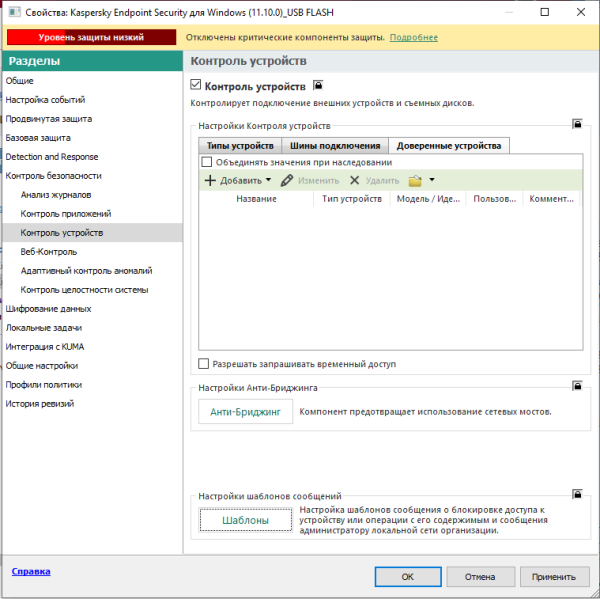Sort by the Пользов... column header
Image resolution: width=600 pixels, height=599 pixels.
(494, 199)
